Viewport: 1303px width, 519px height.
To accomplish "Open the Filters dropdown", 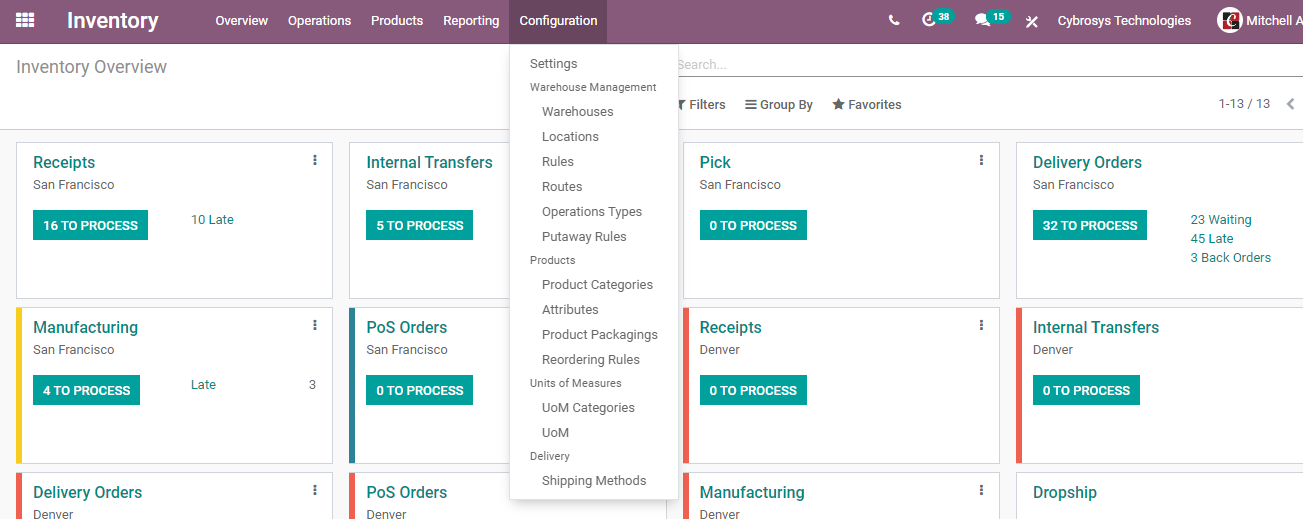I will [x=700, y=104].
